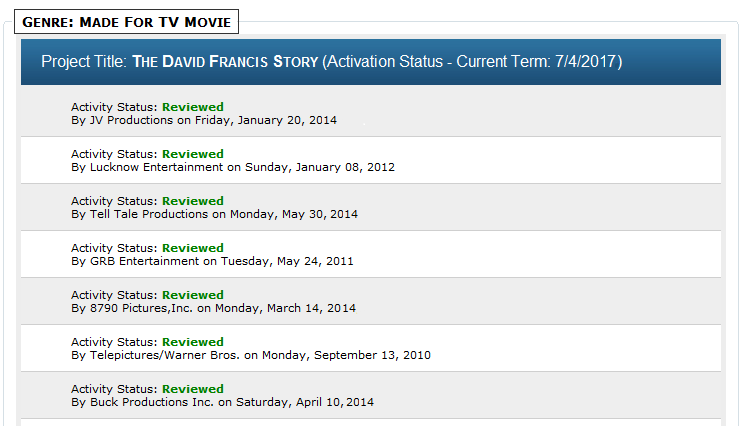This screenshot has width=743, height=426.
Task: Click the date Saturday, April 10, 2014
Action: point(305,402)
